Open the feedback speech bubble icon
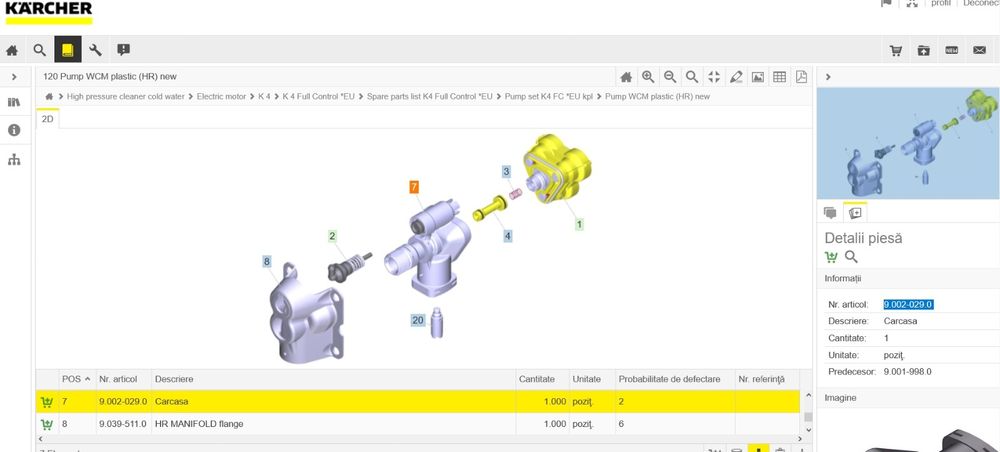 (124, 50)
